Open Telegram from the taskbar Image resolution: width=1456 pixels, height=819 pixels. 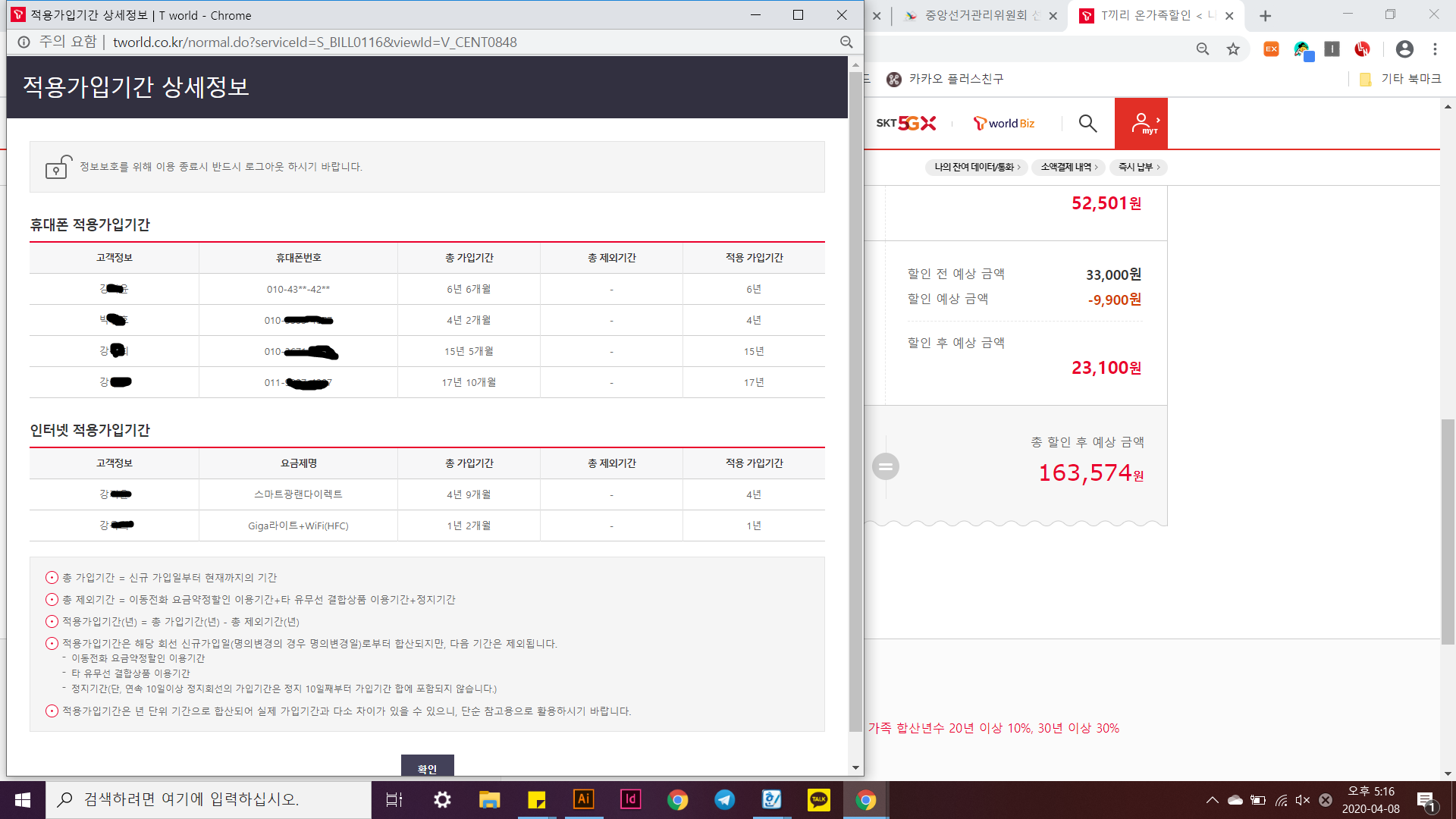(x=724, y=799)
